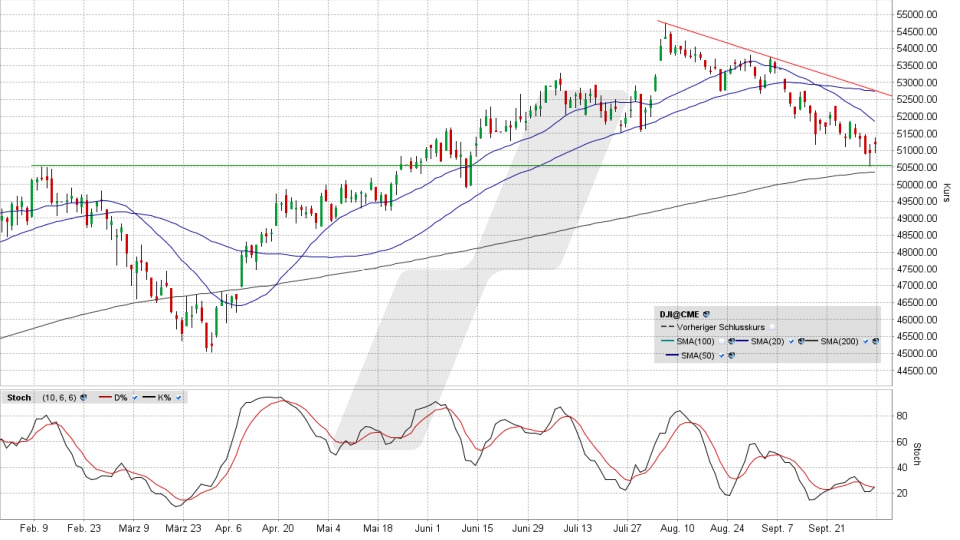Click the Stoch 20 axis value
The image size is (960, 540).
coord(901,493)
